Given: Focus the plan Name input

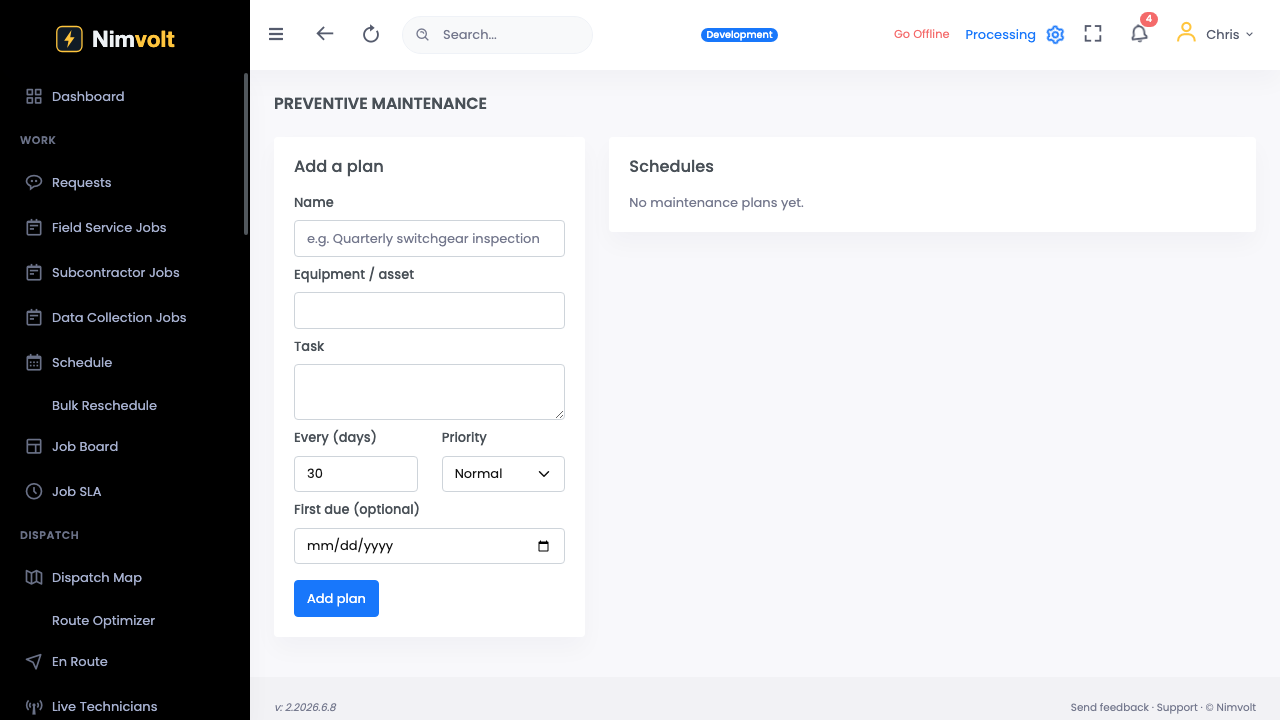Looking at the screenshot, I should click(429, 238).
